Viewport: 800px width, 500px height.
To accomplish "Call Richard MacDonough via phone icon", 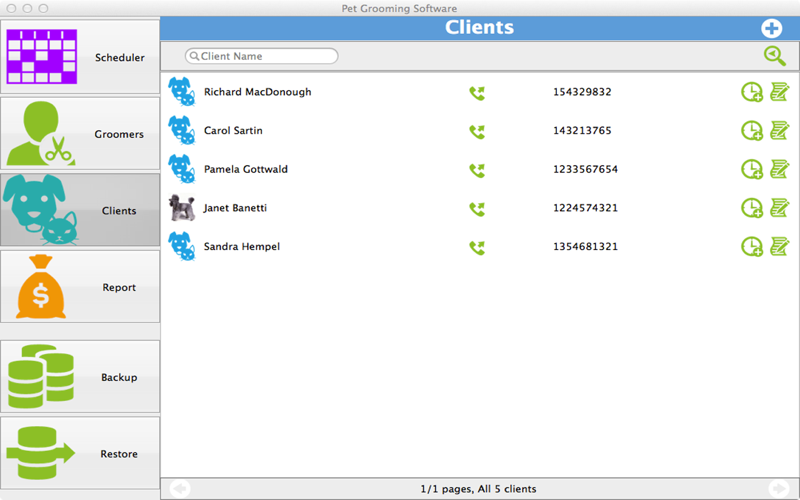I will coord(477,93).
